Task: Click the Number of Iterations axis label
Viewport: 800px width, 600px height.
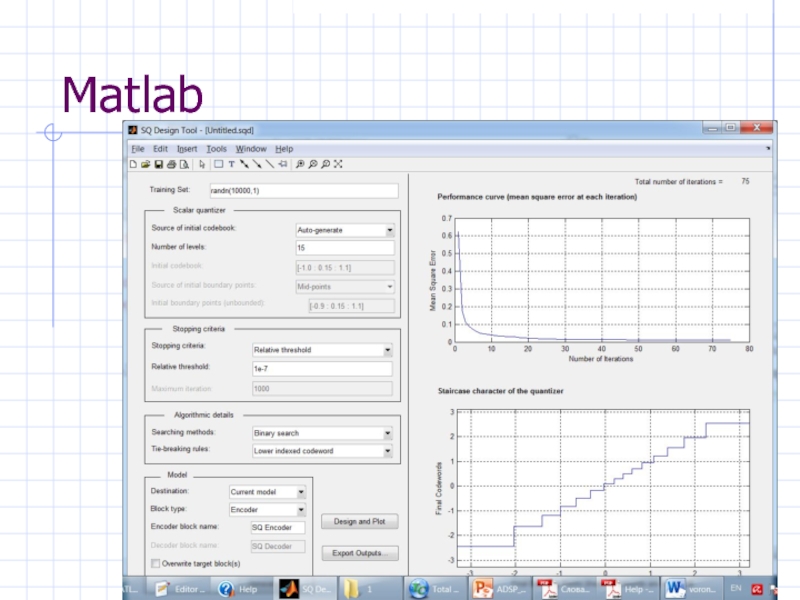Action: click(x=601, y=359)
